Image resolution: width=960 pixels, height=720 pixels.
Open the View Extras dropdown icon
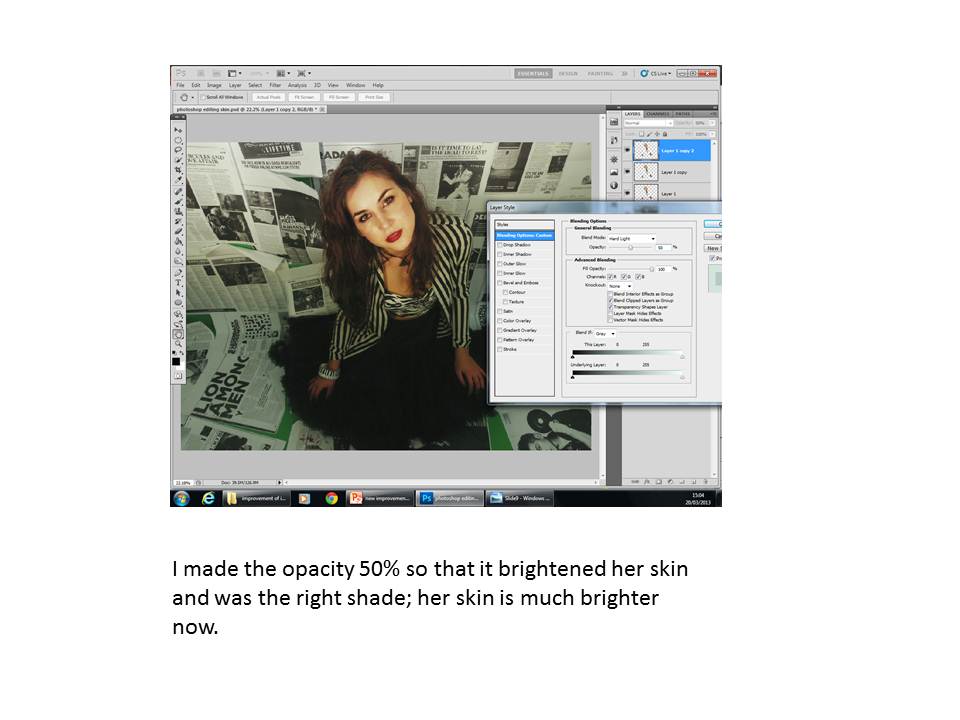pyautogui.click(x=234, y=73)
